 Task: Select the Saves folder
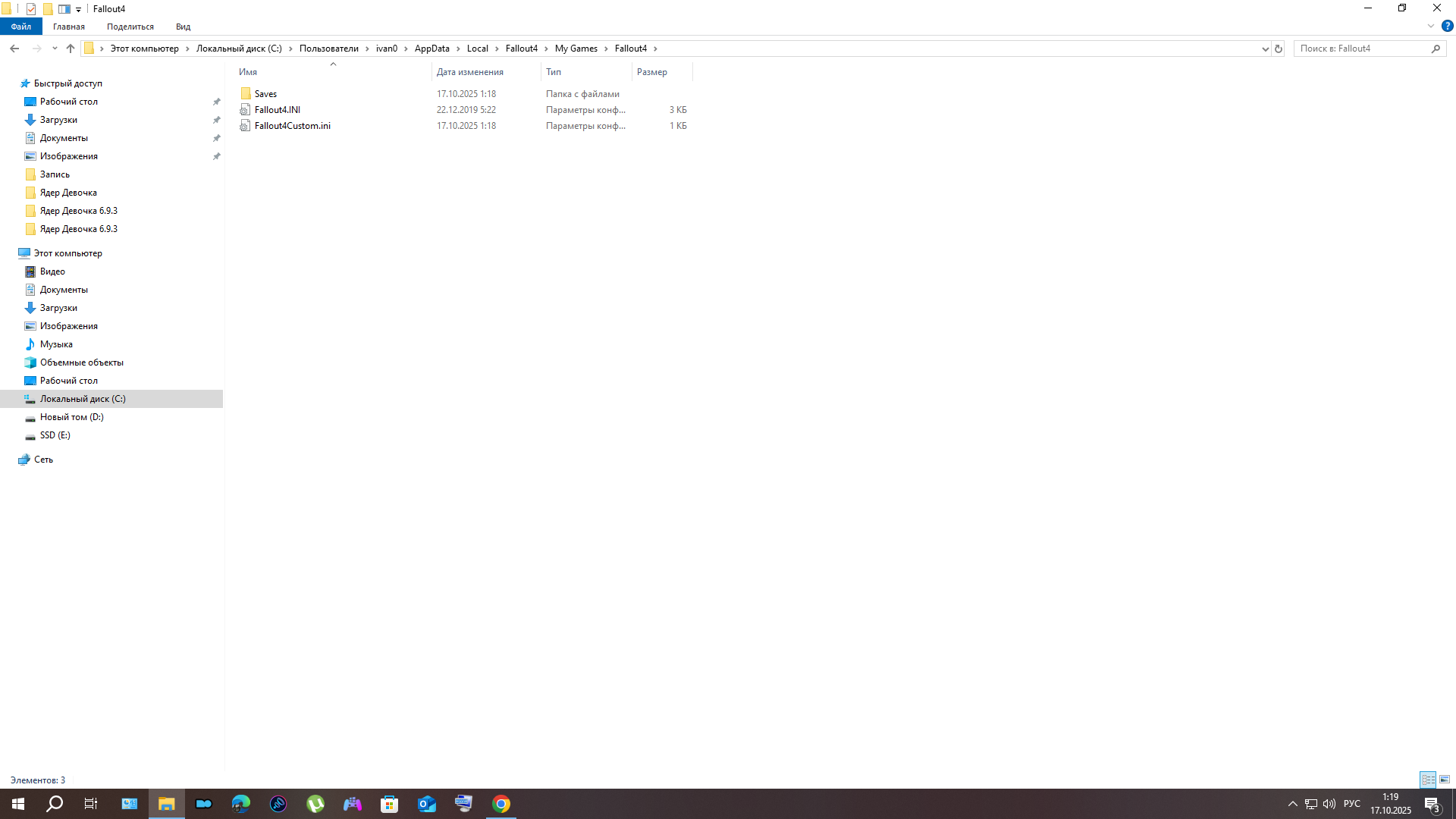click(x=265, y=94)
